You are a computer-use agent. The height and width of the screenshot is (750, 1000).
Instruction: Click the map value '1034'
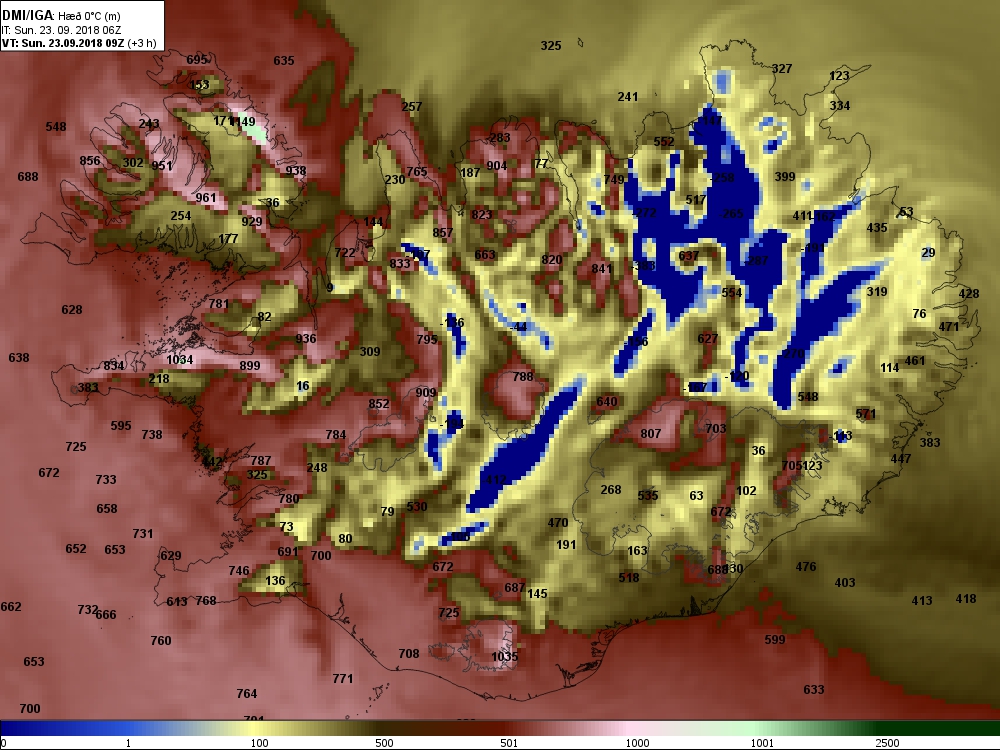[180, 360]
